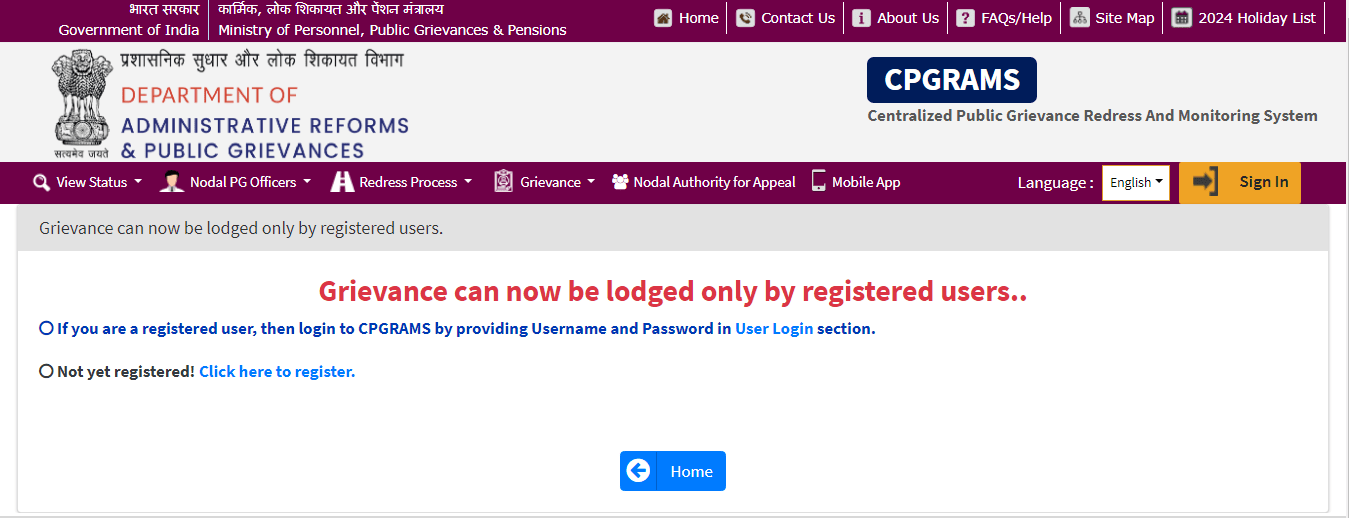Select the Not yet registered radio bullet
1349x518 pixels.
pos(46,371)
